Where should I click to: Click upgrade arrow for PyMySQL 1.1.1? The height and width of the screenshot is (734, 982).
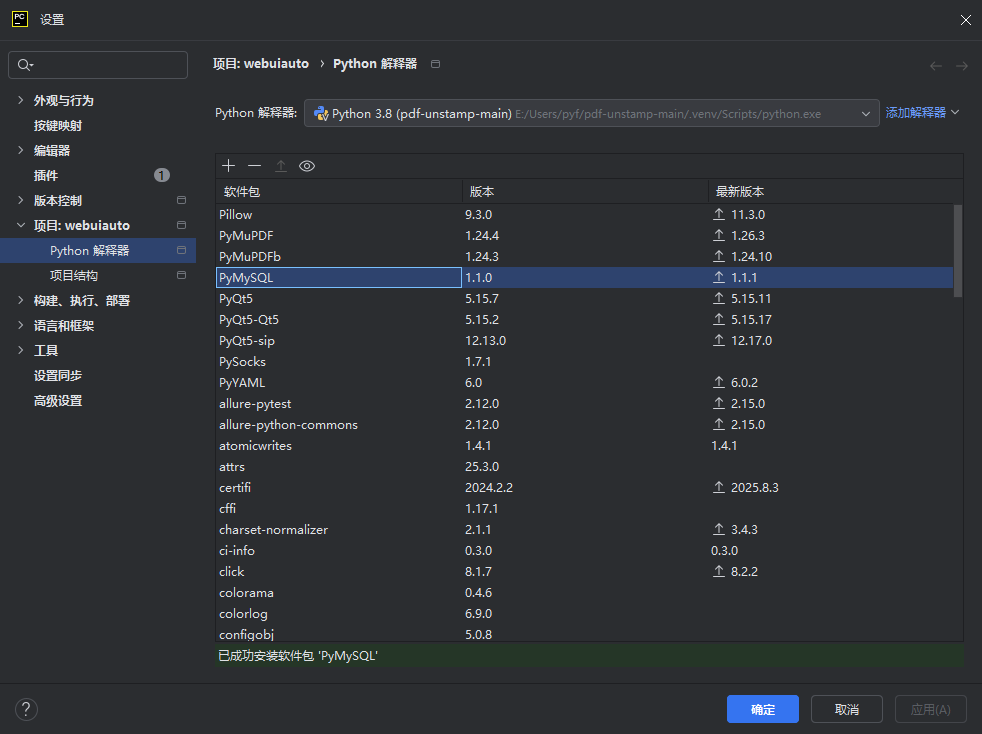(x=719, y=277)
